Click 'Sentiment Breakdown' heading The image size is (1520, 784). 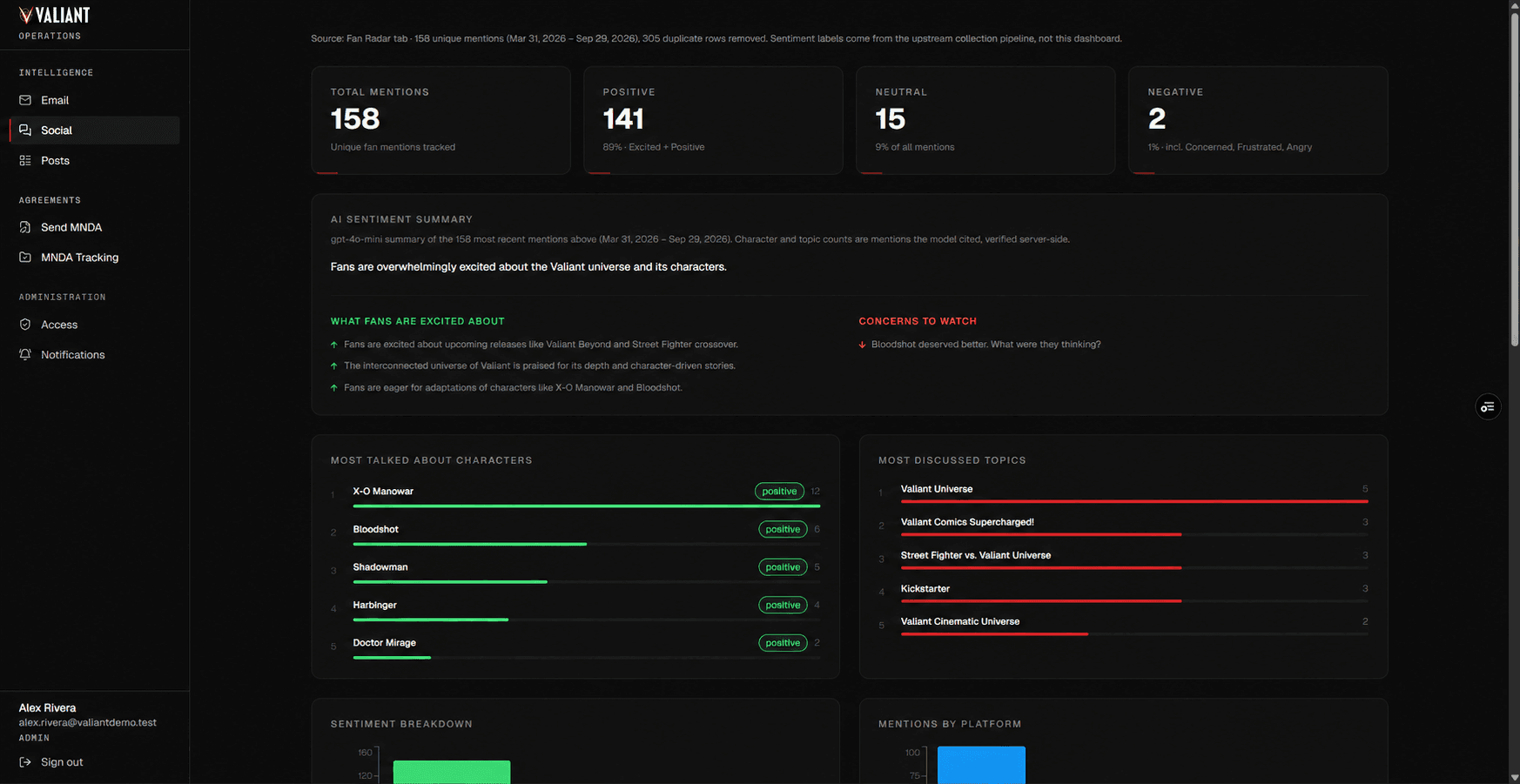[401, 724]
